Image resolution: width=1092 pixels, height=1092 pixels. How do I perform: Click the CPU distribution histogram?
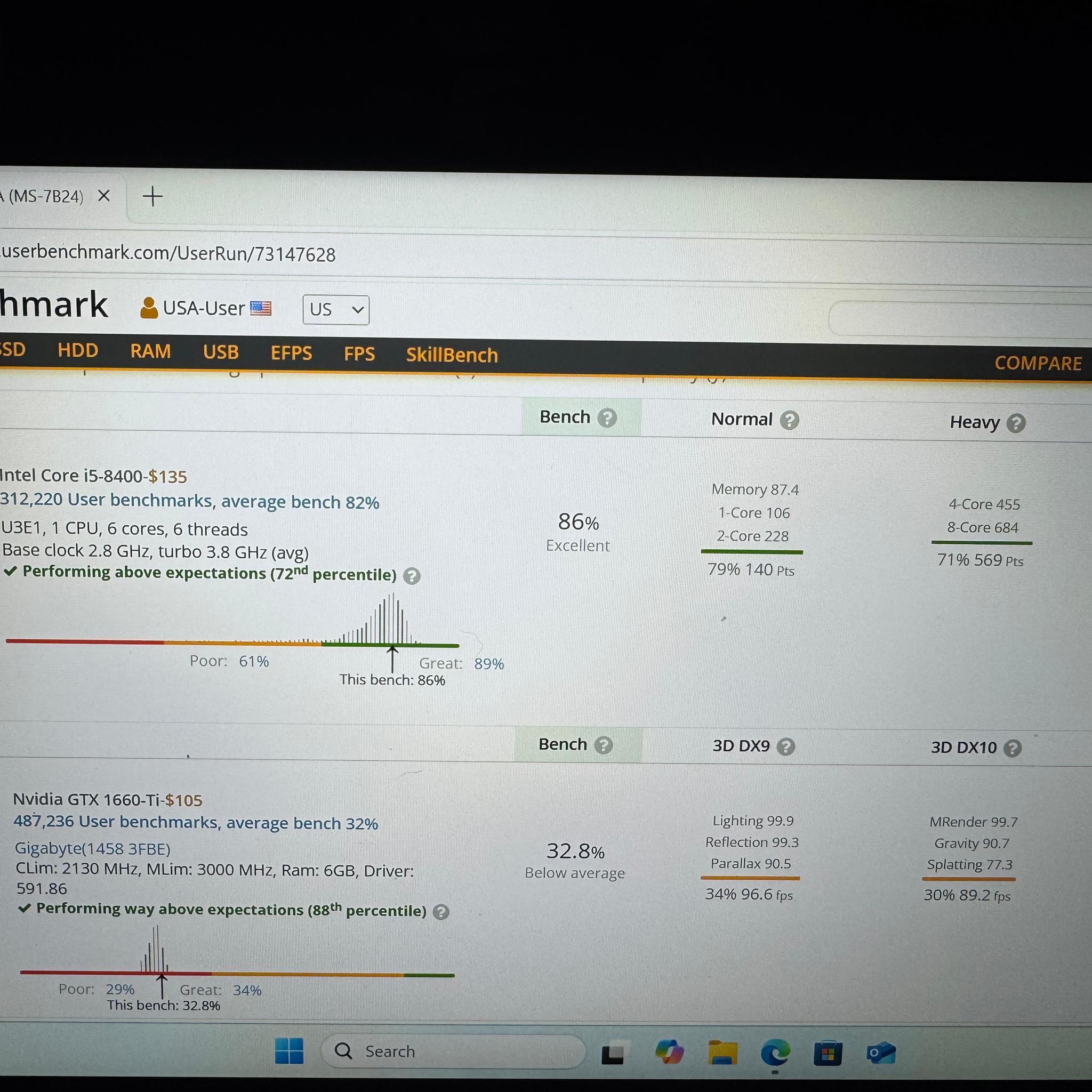click(x=232, y=620)
